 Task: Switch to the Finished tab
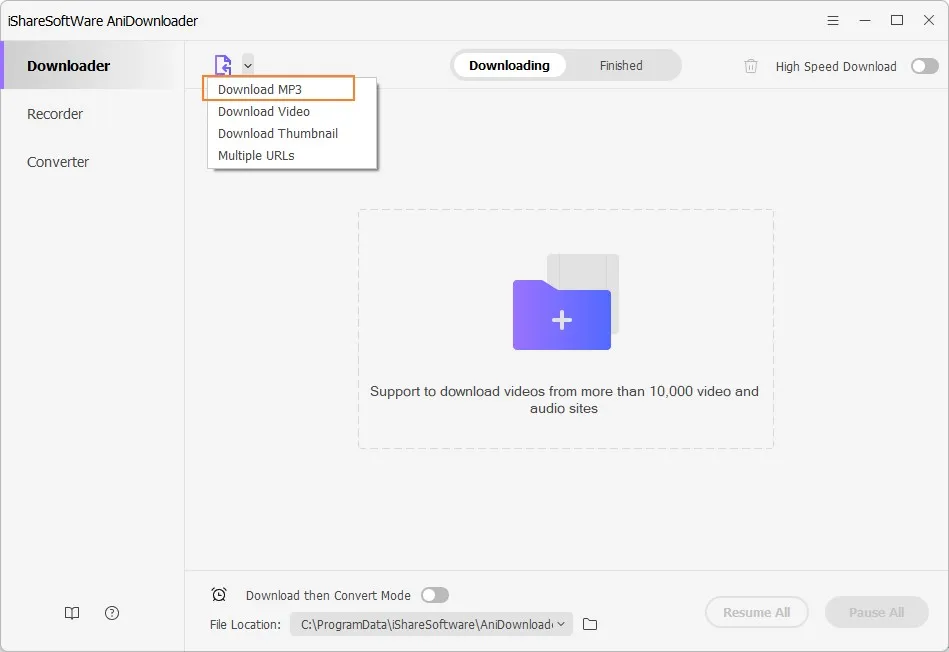point(621,65)
